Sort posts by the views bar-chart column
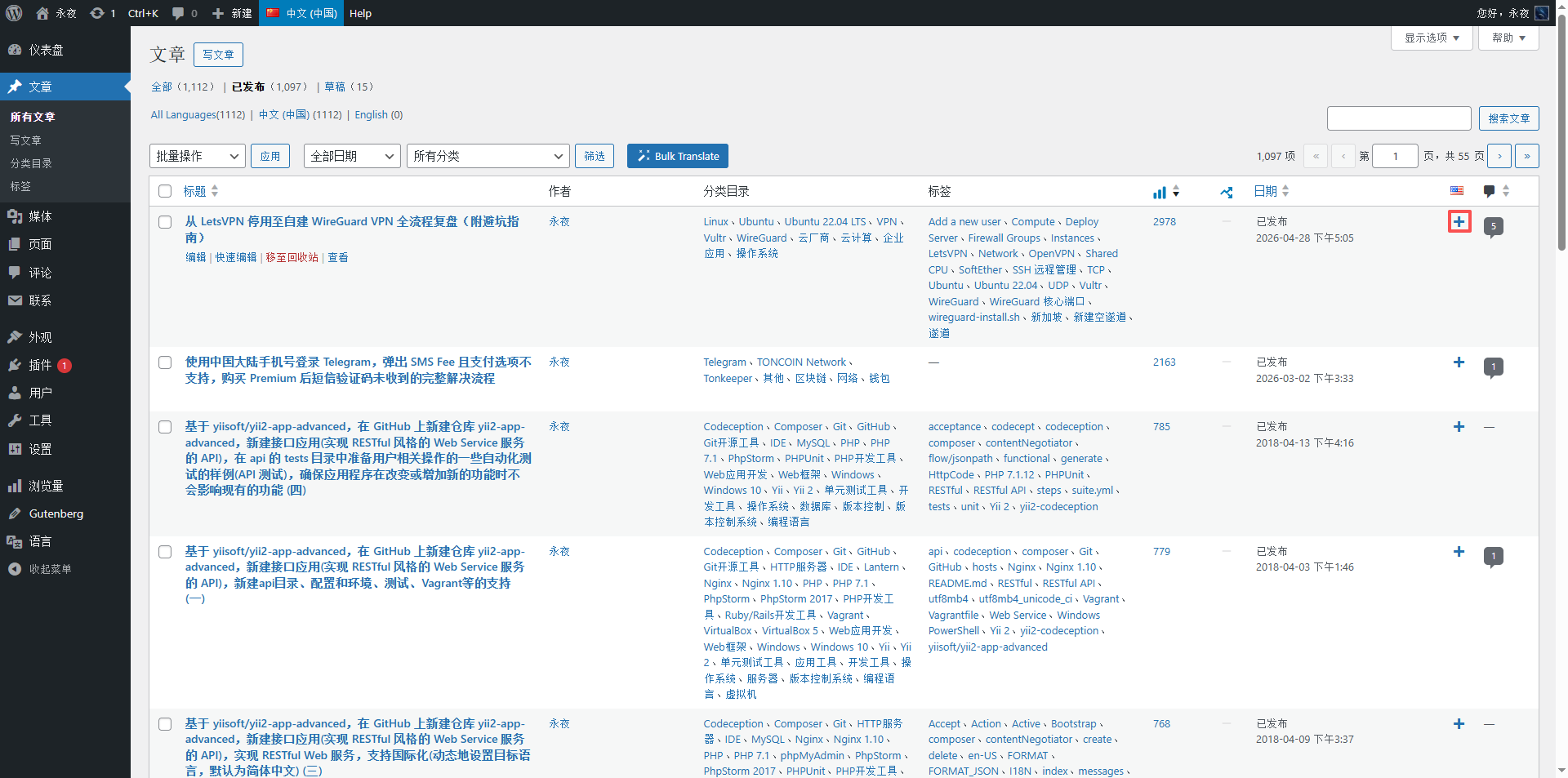1568x778 pixels. pos(1165,192)
